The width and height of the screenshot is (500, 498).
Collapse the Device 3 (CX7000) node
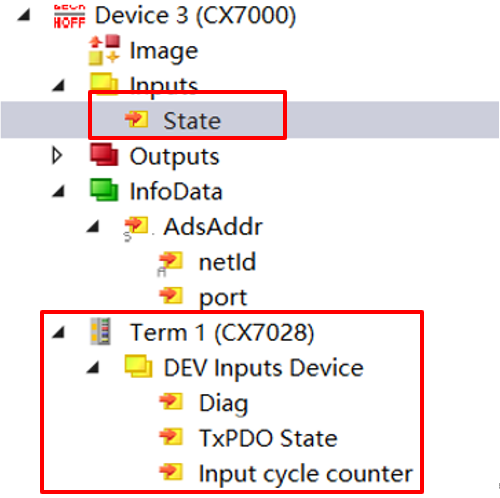coord(24,15)
